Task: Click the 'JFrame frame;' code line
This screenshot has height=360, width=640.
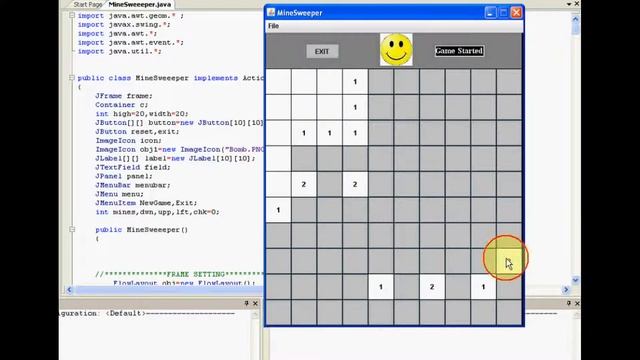Action: [124, 96]
